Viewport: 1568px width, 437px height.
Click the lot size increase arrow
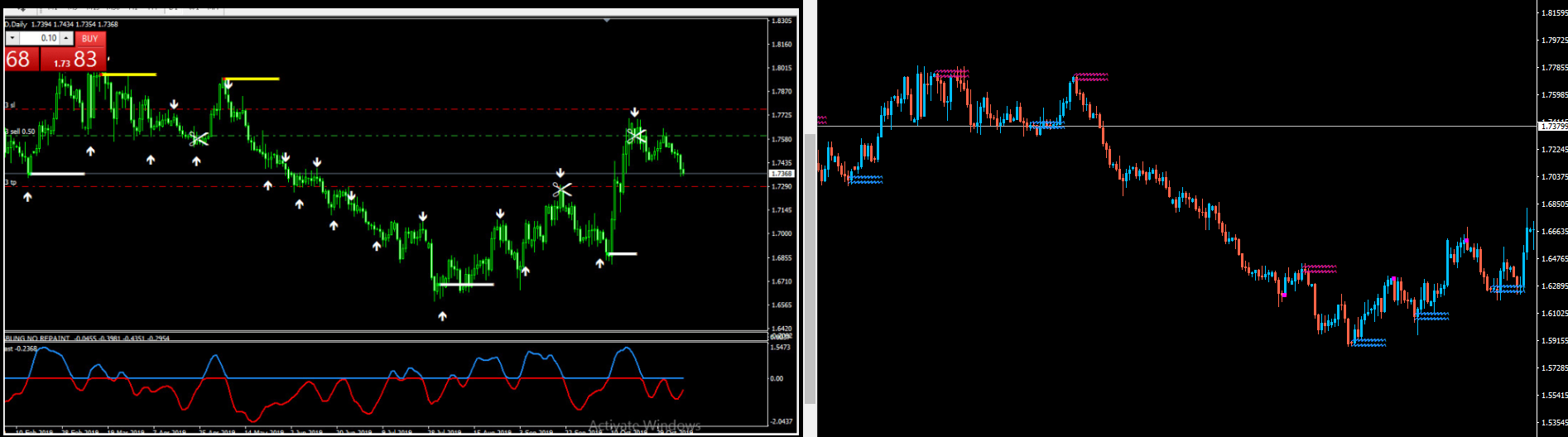pyautogui.click(x=66, y=38)
